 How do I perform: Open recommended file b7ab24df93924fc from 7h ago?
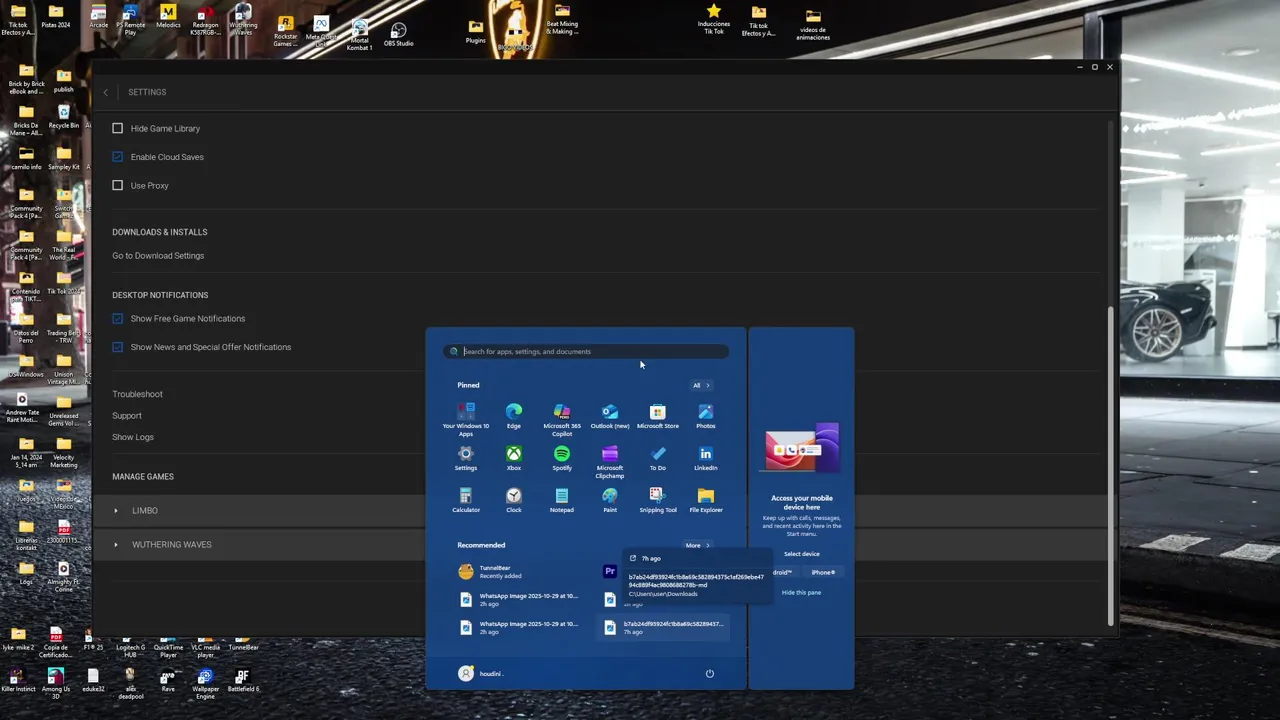(x=665, y=628)
